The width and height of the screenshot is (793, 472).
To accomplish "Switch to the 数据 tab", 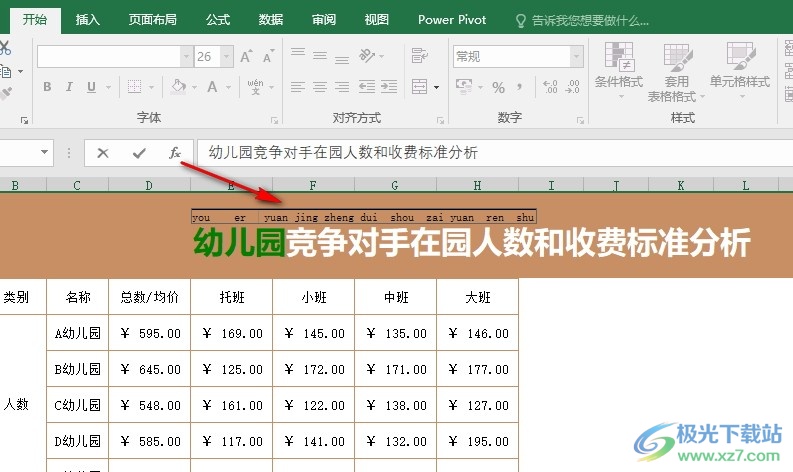I will pyautogui.click(x=271, y=20).
